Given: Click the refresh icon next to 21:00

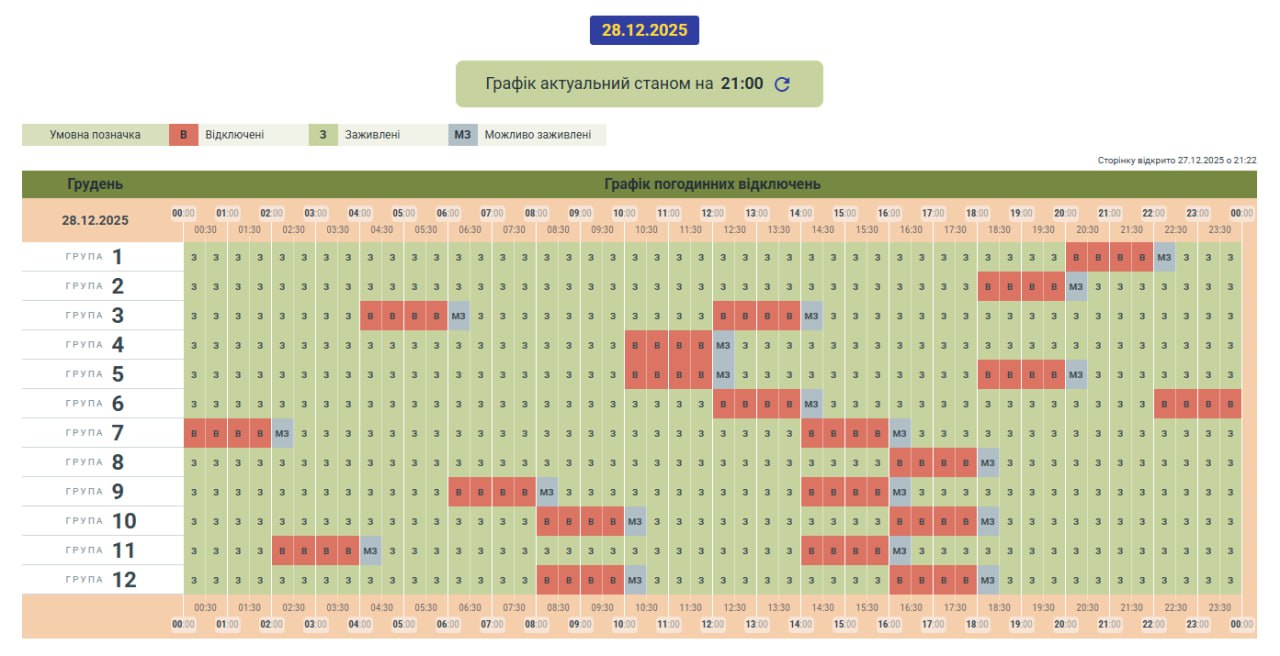Looking at the screenshot, I should click(x=782, y=84).
